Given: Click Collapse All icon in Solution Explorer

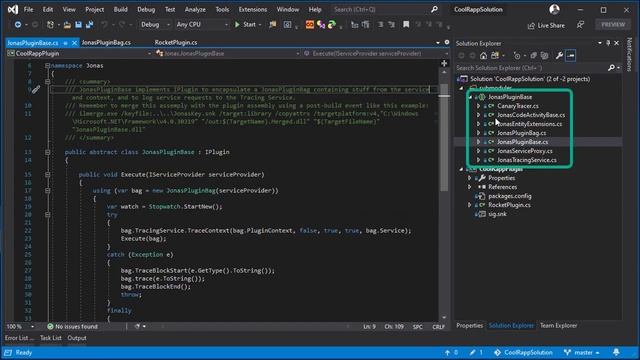Looking at the screenshot, I should [533, 56].
